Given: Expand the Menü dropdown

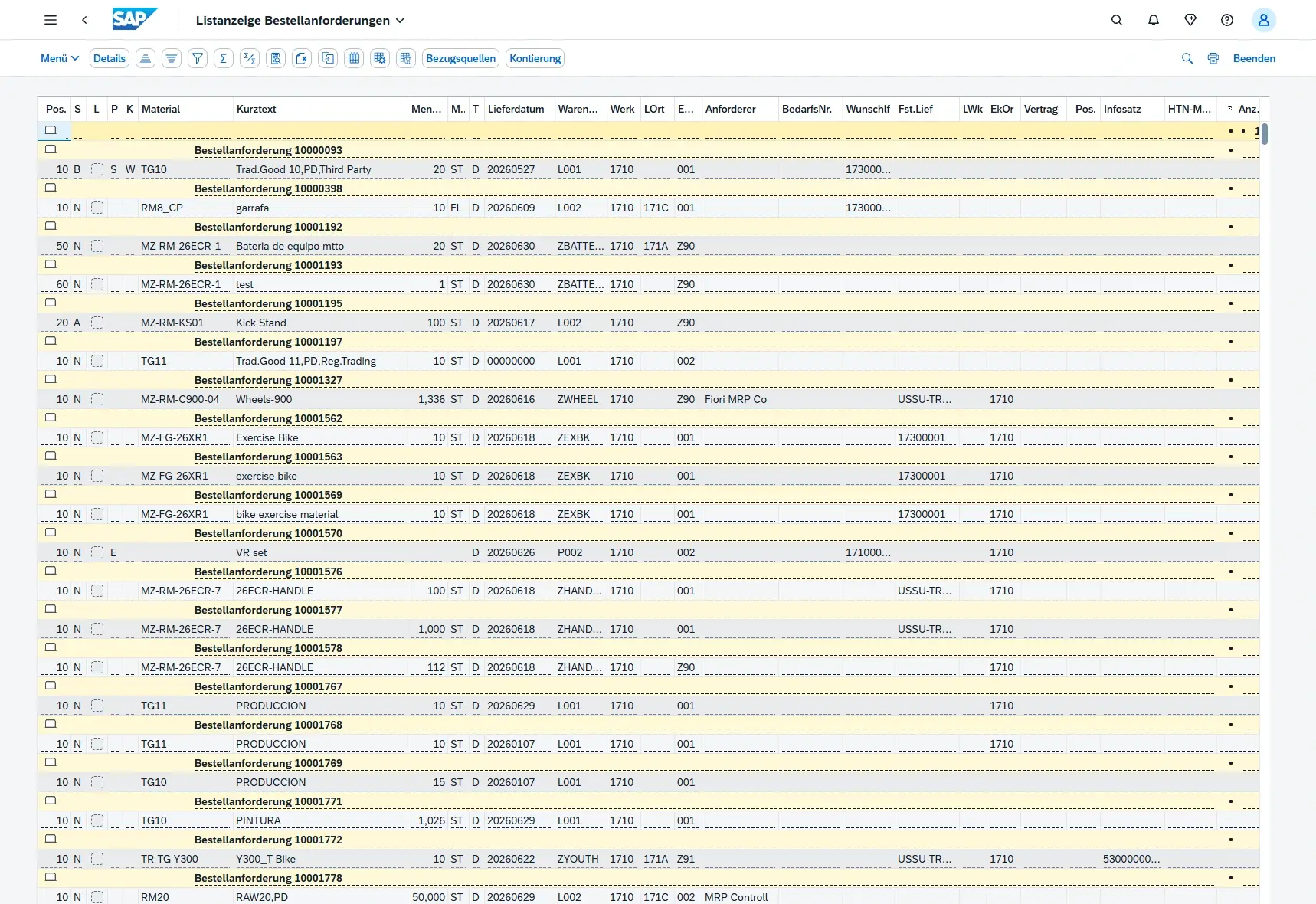Looking at the screenshot, I should click(x=60, y=58).
